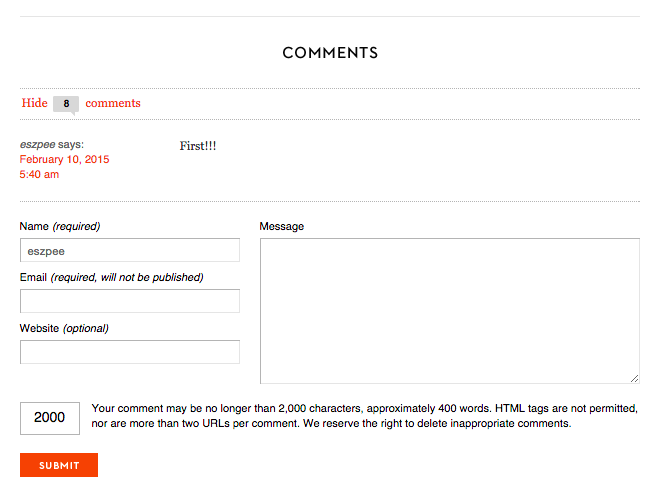Click inside the Message text area
Viewport: 655px width, 496px height.
(449, 310)
